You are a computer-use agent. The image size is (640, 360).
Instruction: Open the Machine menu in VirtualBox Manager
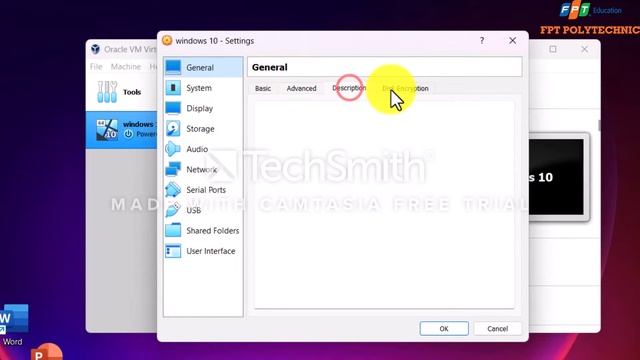[x=126, y=67]
